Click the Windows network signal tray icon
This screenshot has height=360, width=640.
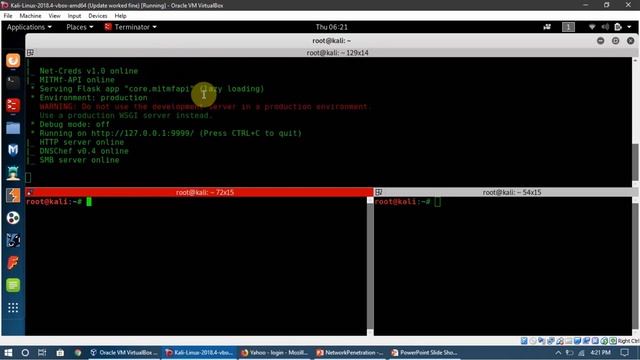[581, 353]
